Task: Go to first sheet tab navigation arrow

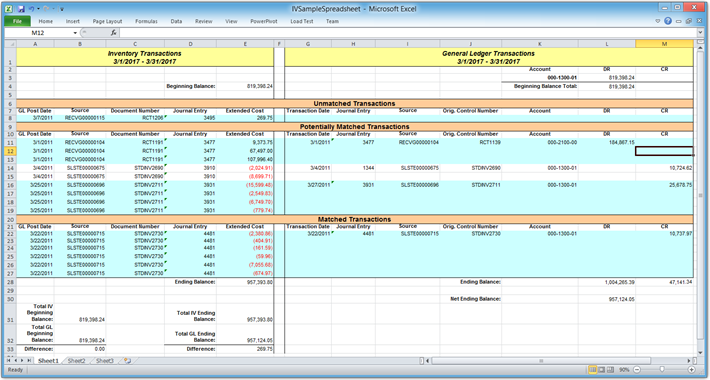Action: 9,361
